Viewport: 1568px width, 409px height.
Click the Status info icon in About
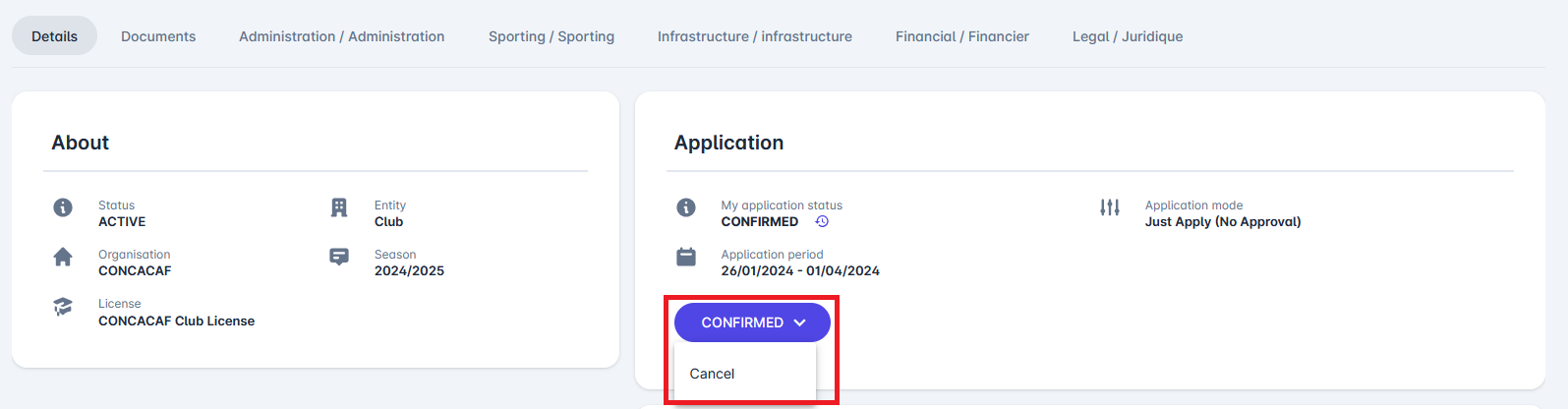(63, 207)
